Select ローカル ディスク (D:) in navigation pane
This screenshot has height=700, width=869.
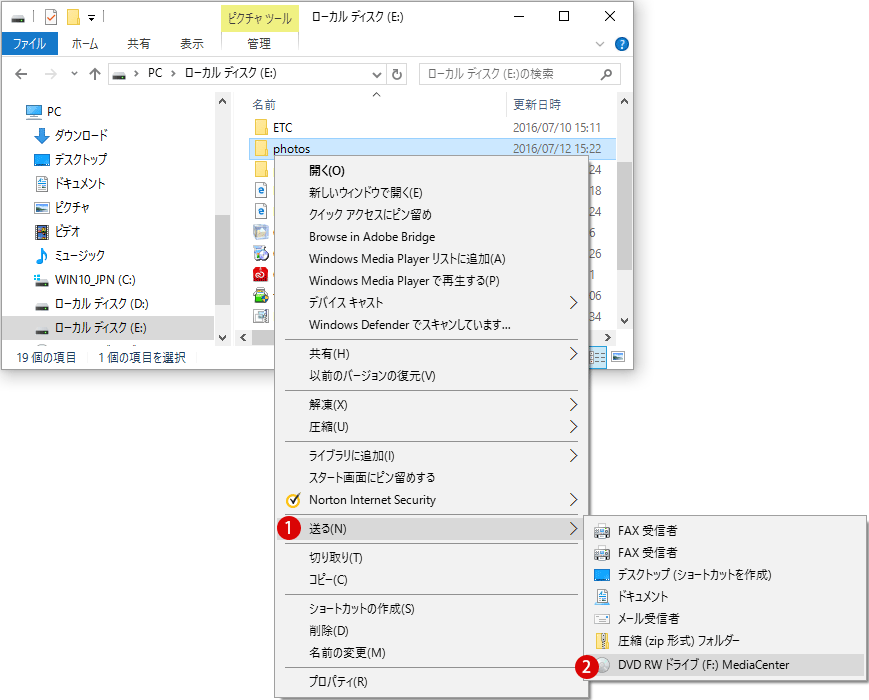tap(101, 303)
